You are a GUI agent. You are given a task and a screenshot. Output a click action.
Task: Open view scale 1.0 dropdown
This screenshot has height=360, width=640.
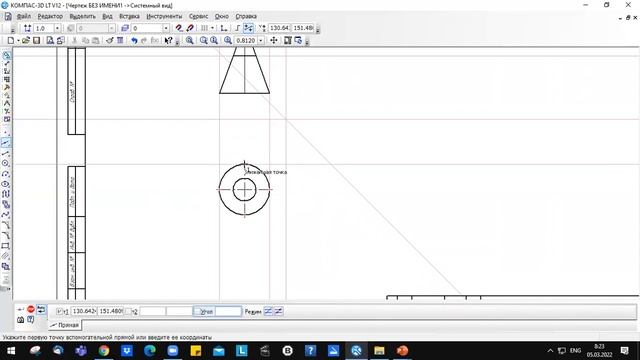(x=57, y=28)
